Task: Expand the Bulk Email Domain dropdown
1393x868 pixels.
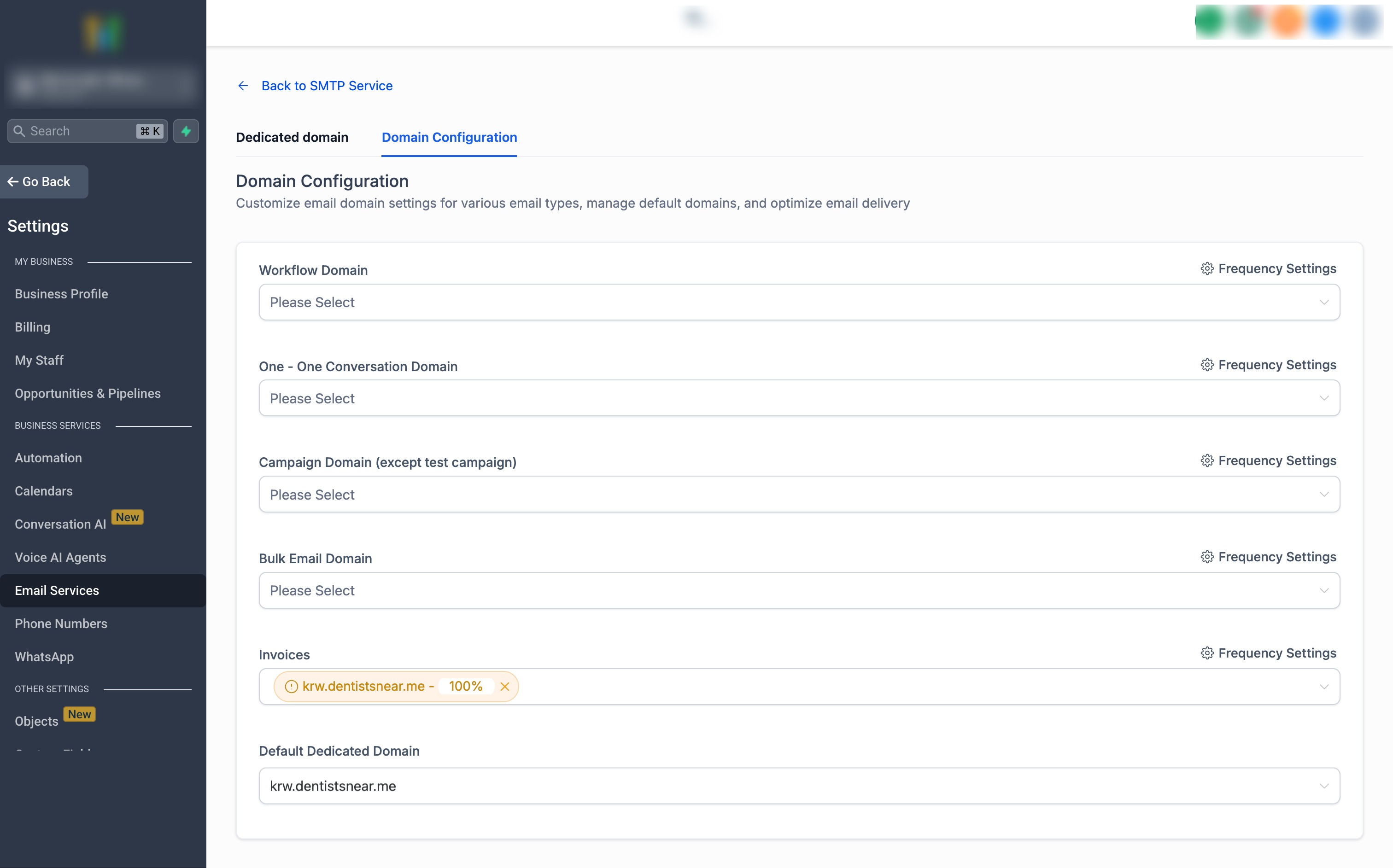Action: (799, 591)
